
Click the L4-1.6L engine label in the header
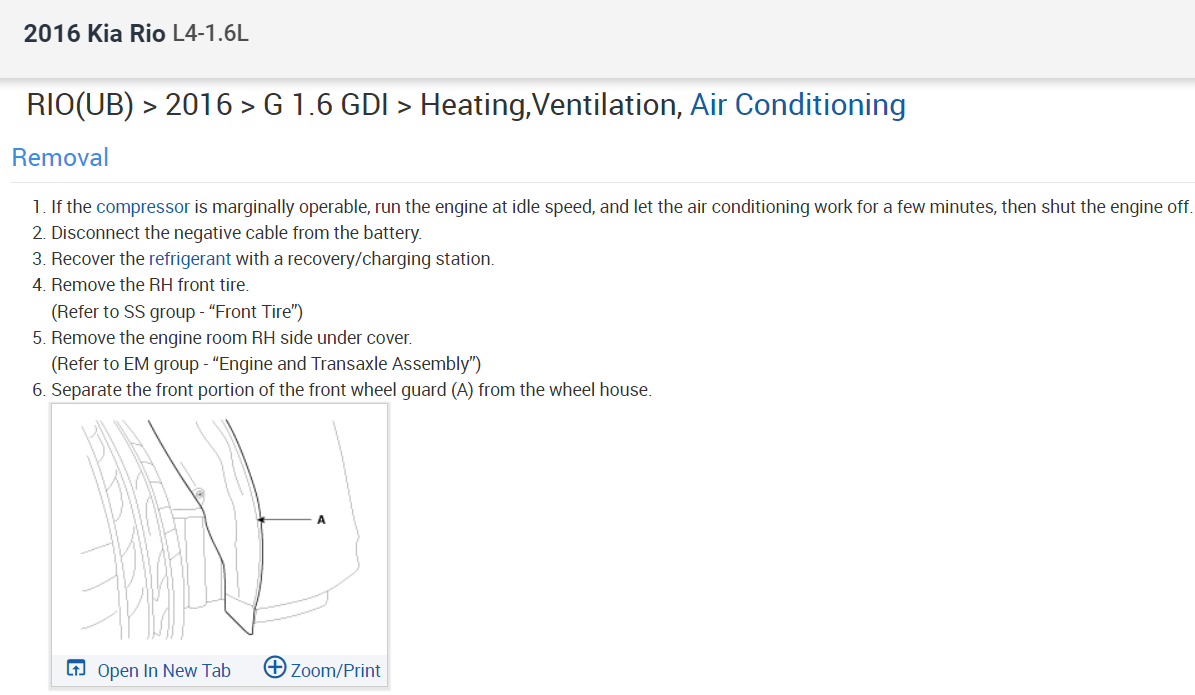click(x=210, y=33)
